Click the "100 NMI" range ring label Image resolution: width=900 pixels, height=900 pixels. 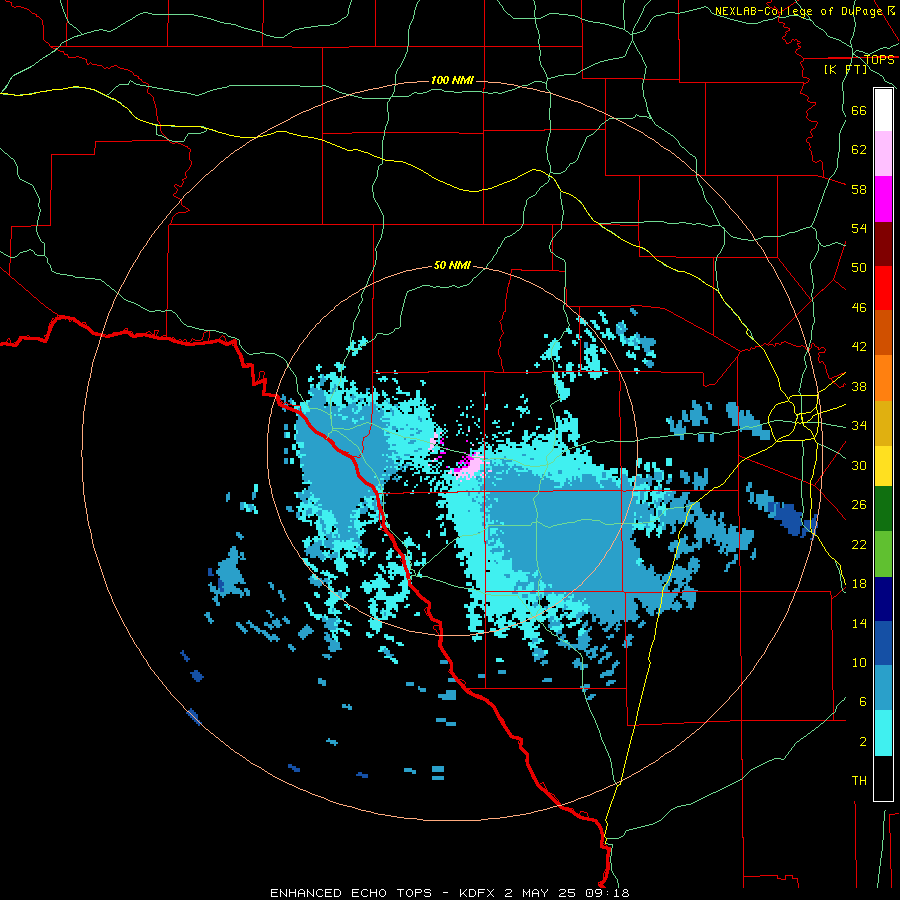point(452,80)
